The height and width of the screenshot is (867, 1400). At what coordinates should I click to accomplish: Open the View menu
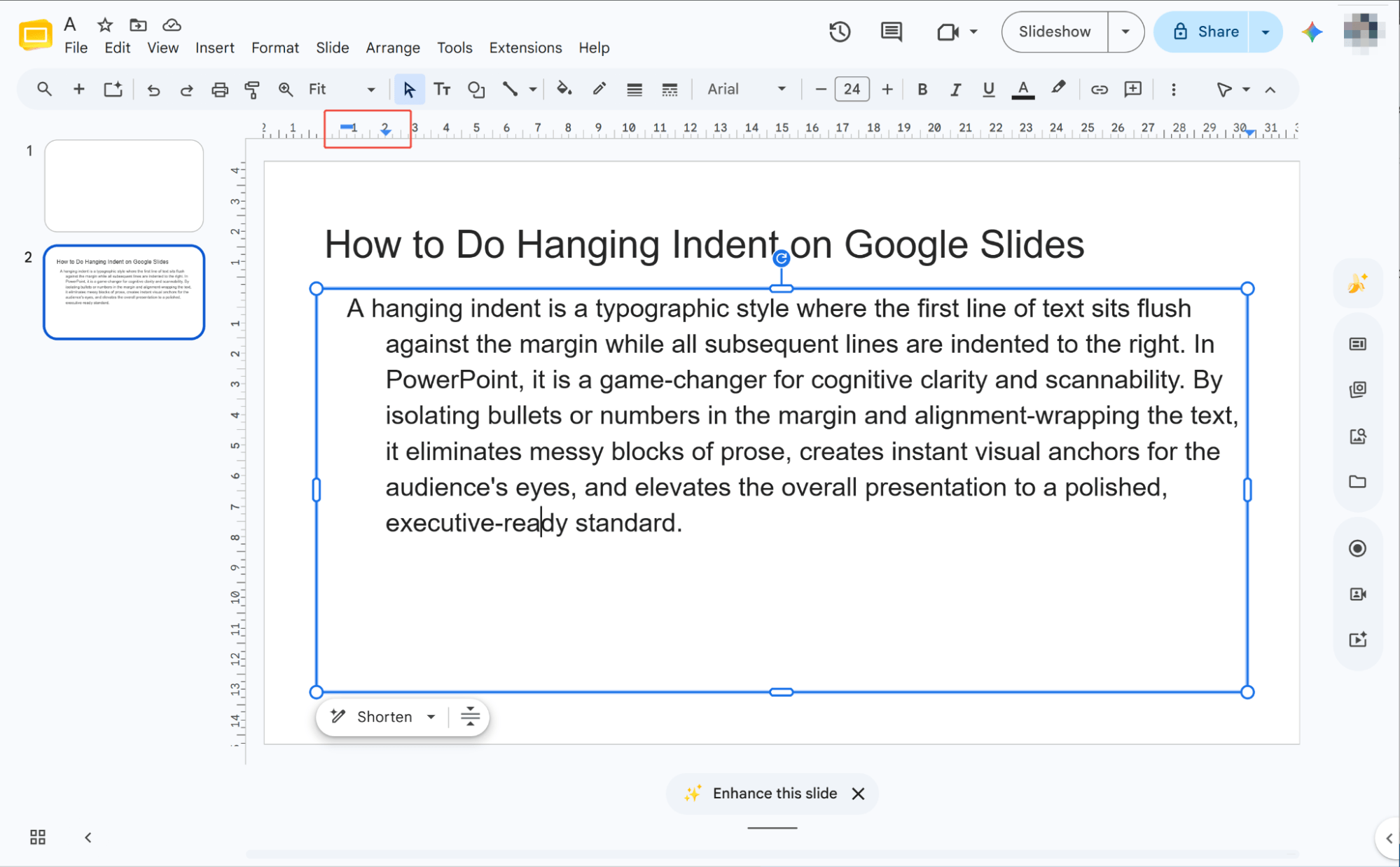point(162,48)
